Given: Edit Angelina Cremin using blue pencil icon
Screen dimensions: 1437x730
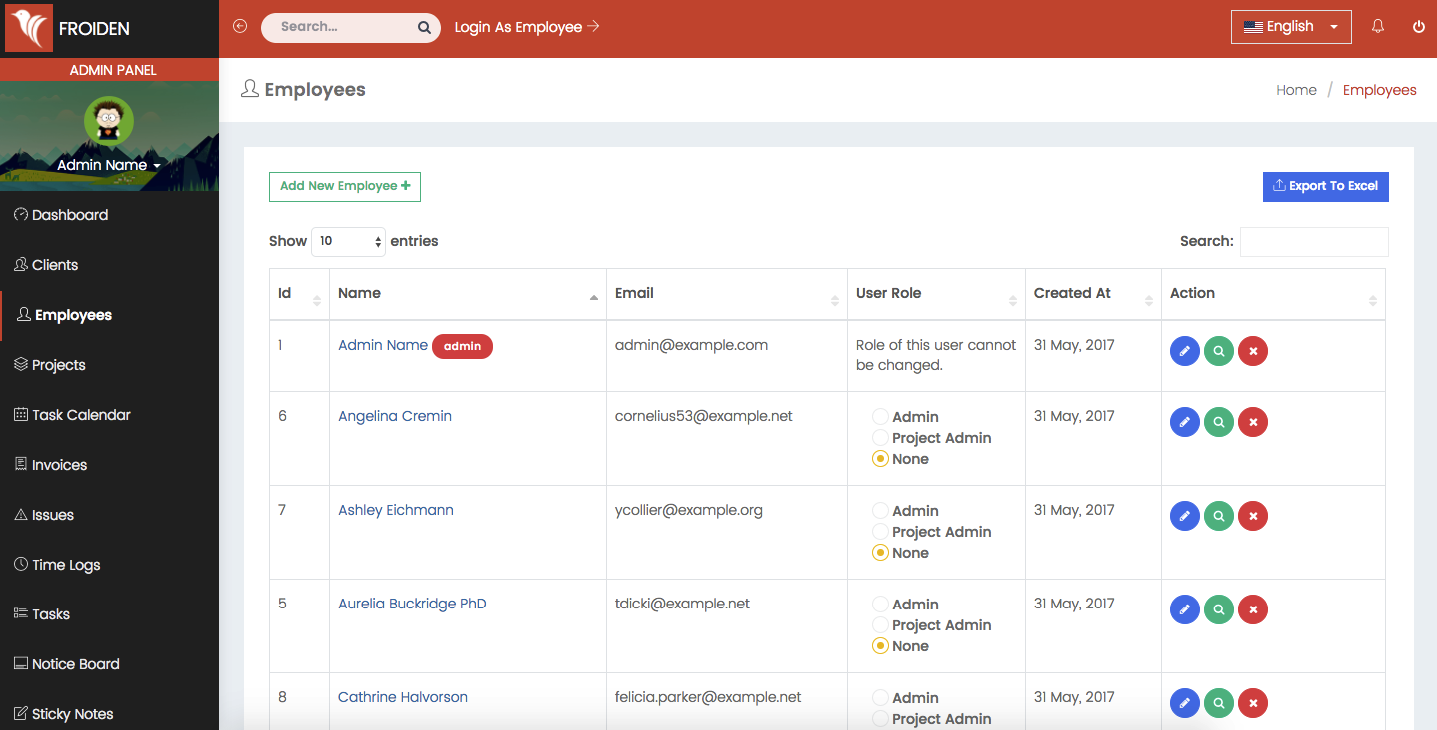Looking at the screenshot, I should click(x=1184, y=422).
